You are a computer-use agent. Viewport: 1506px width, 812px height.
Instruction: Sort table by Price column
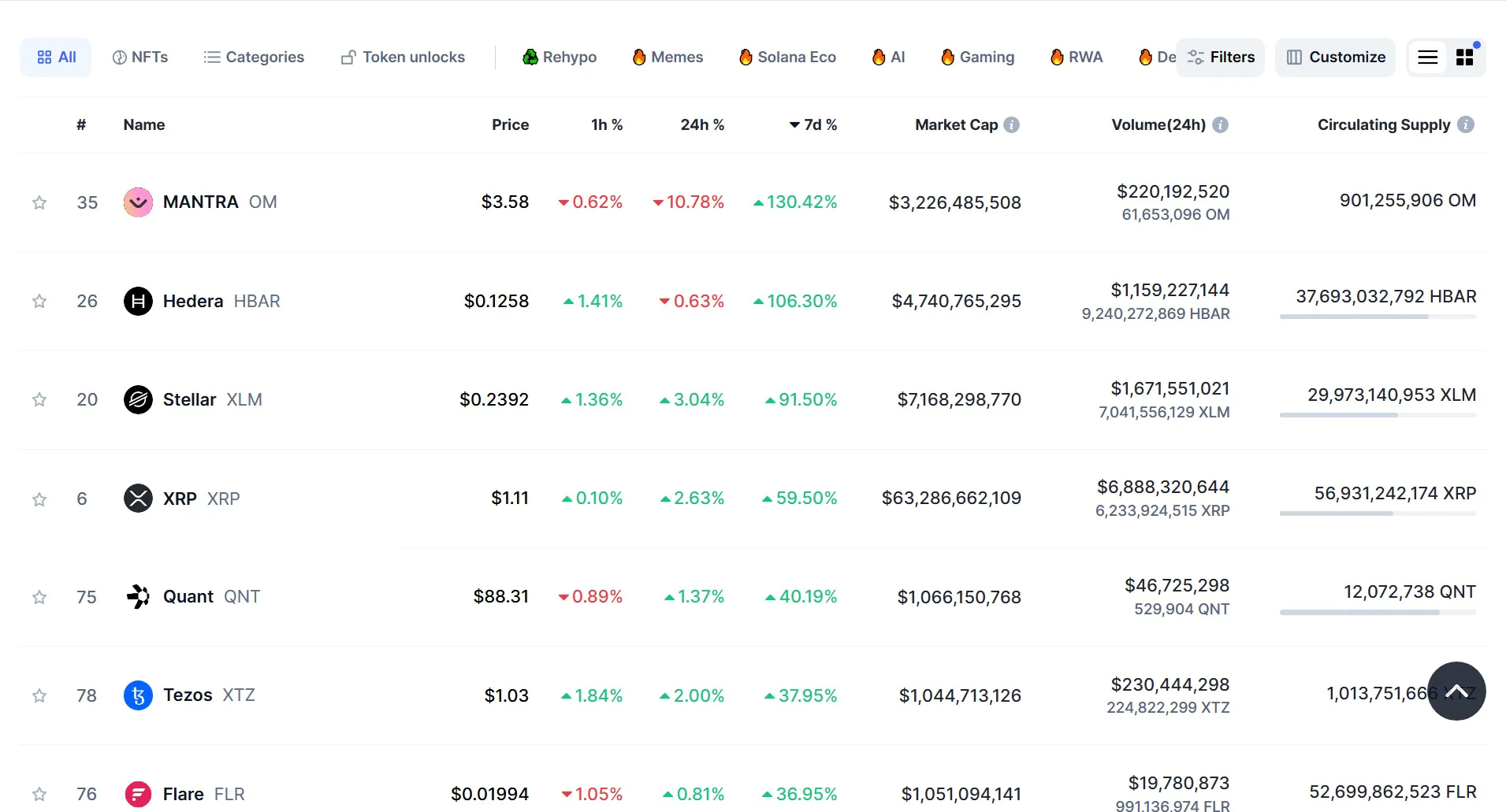pos(510,124)
